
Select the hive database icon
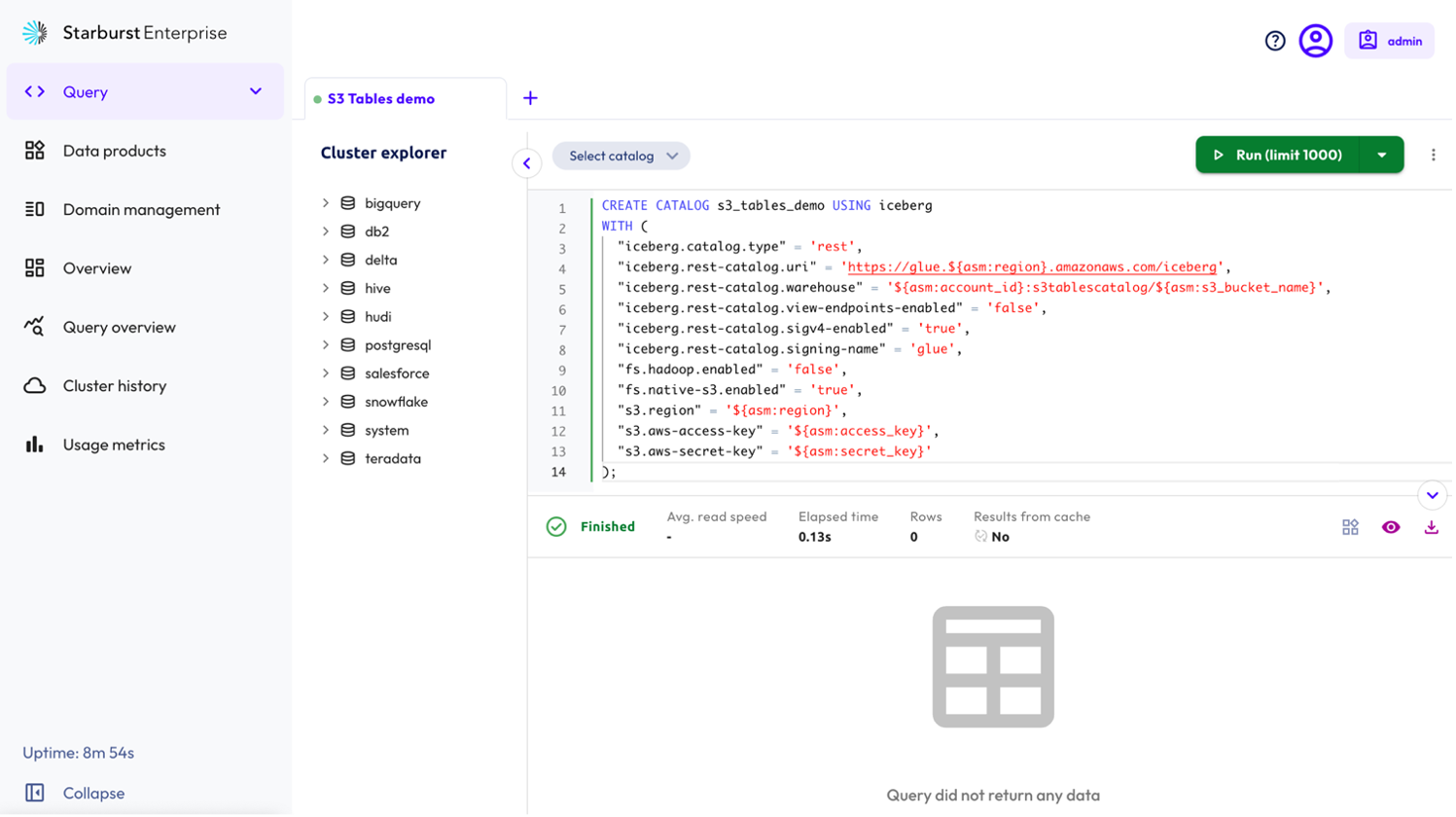(348, 289)
